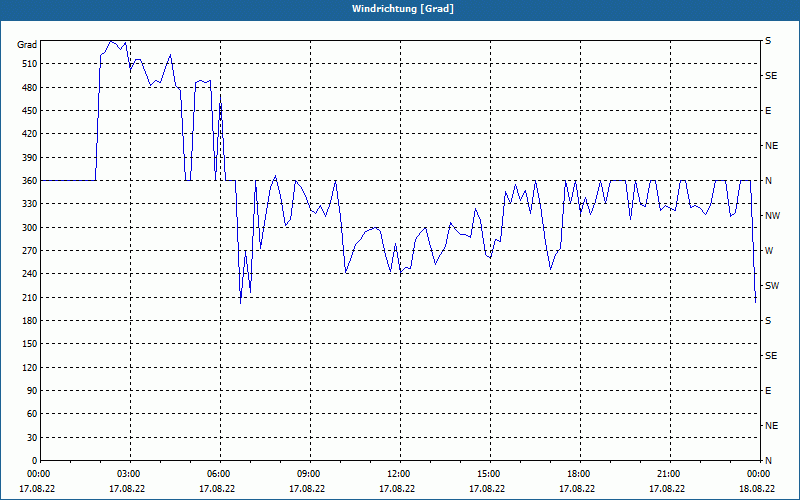Click the 390 y-axis tick label
The image size is (800, 500).
click(30, 157)
